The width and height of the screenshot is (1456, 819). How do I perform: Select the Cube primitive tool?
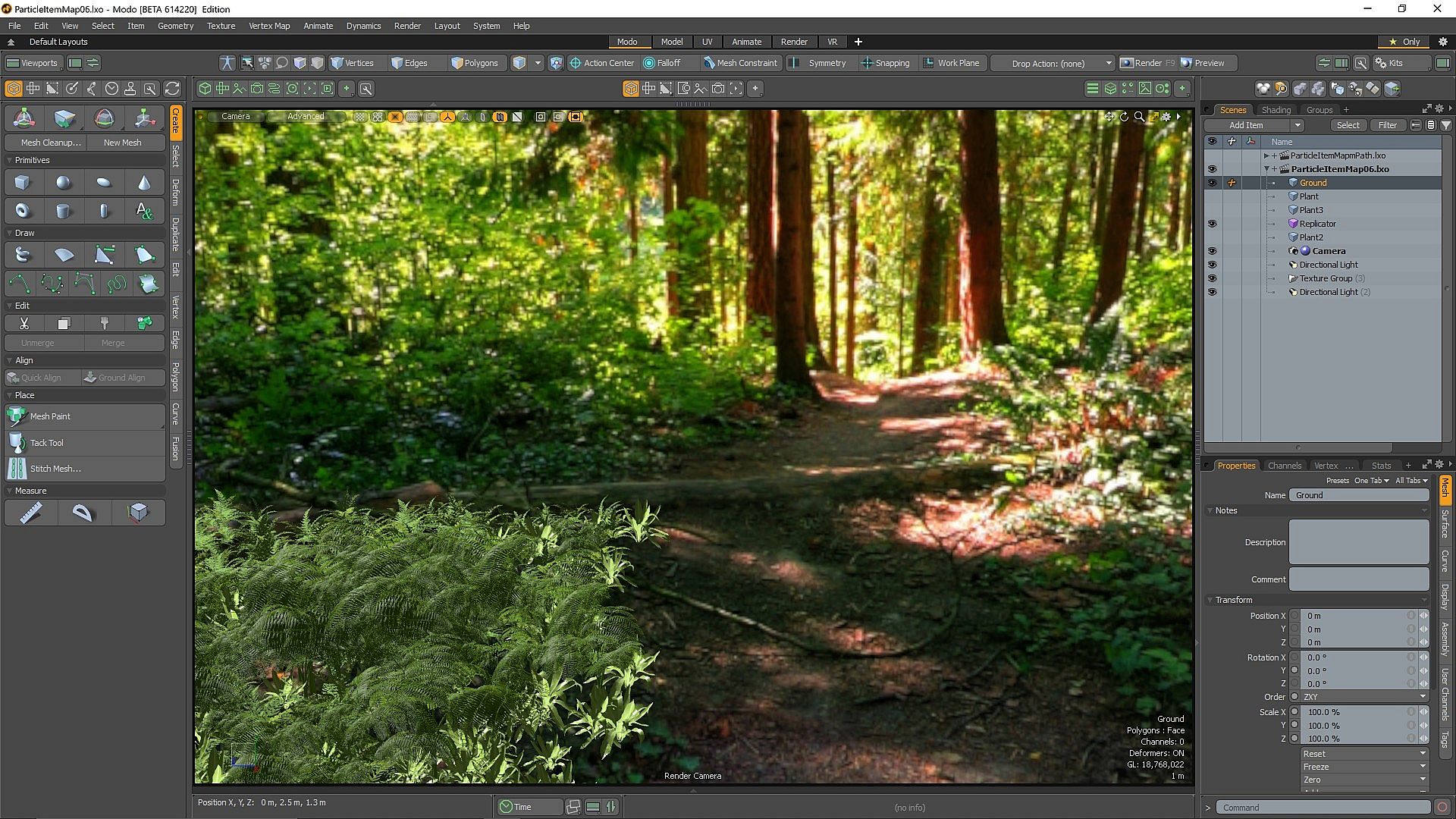pyautogui.click(x=23, y=183)
